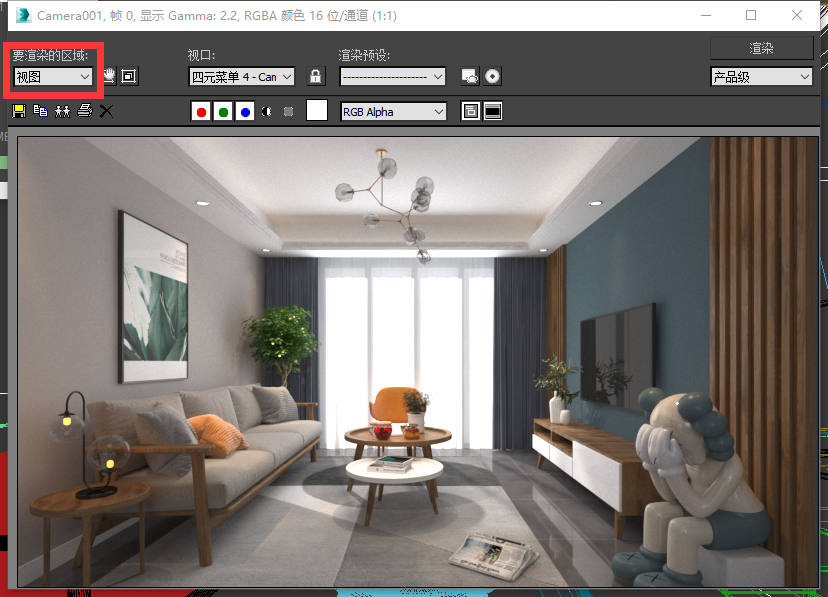828x597 pixels.
Task: Expand the 产品级 render mode dropdown
Action: (761, 76)
